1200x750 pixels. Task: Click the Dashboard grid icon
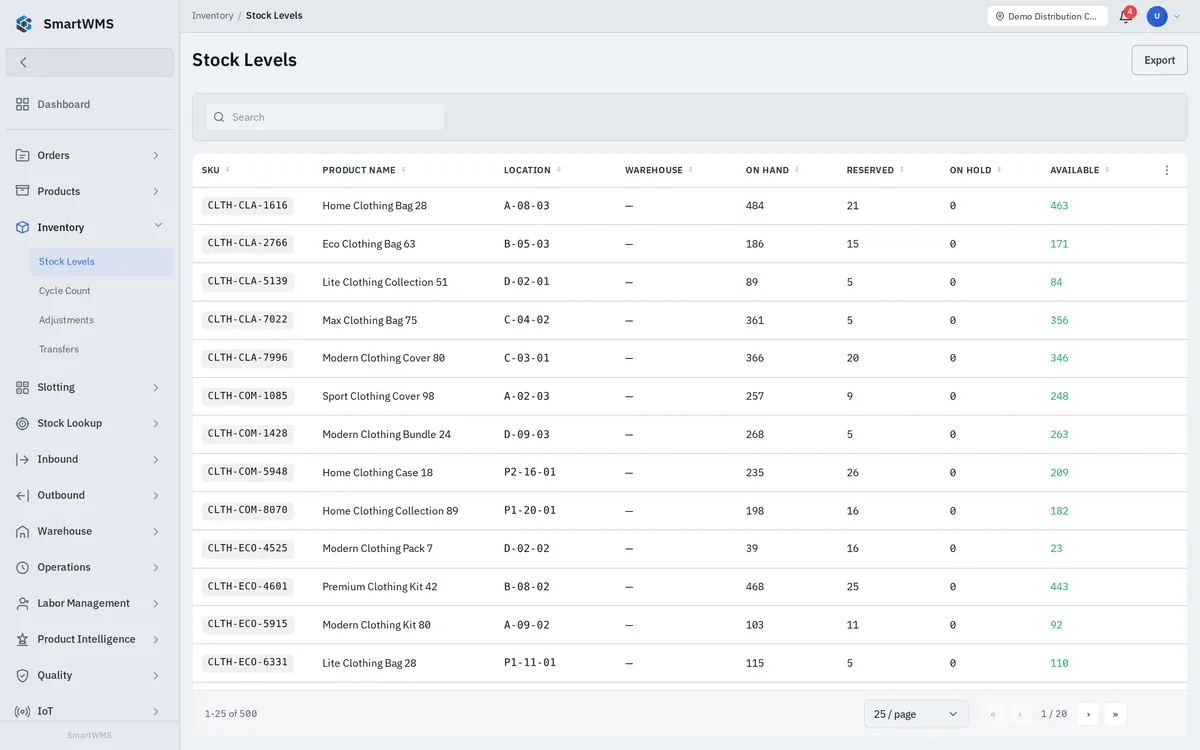(22, 104)
